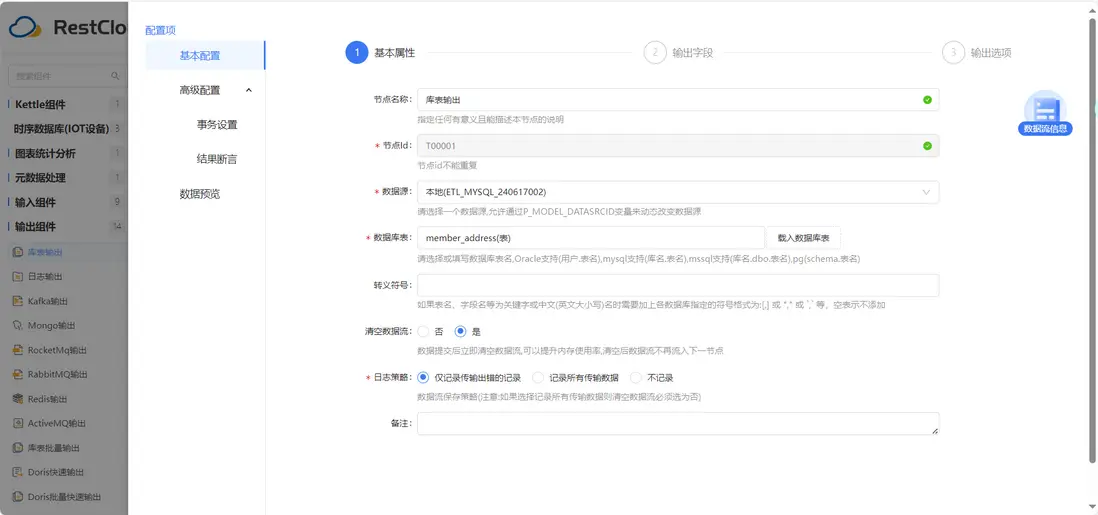Open the 数据源 dropdown
The width and height of the screenshot is (1098, 515).
pos(678,192)
